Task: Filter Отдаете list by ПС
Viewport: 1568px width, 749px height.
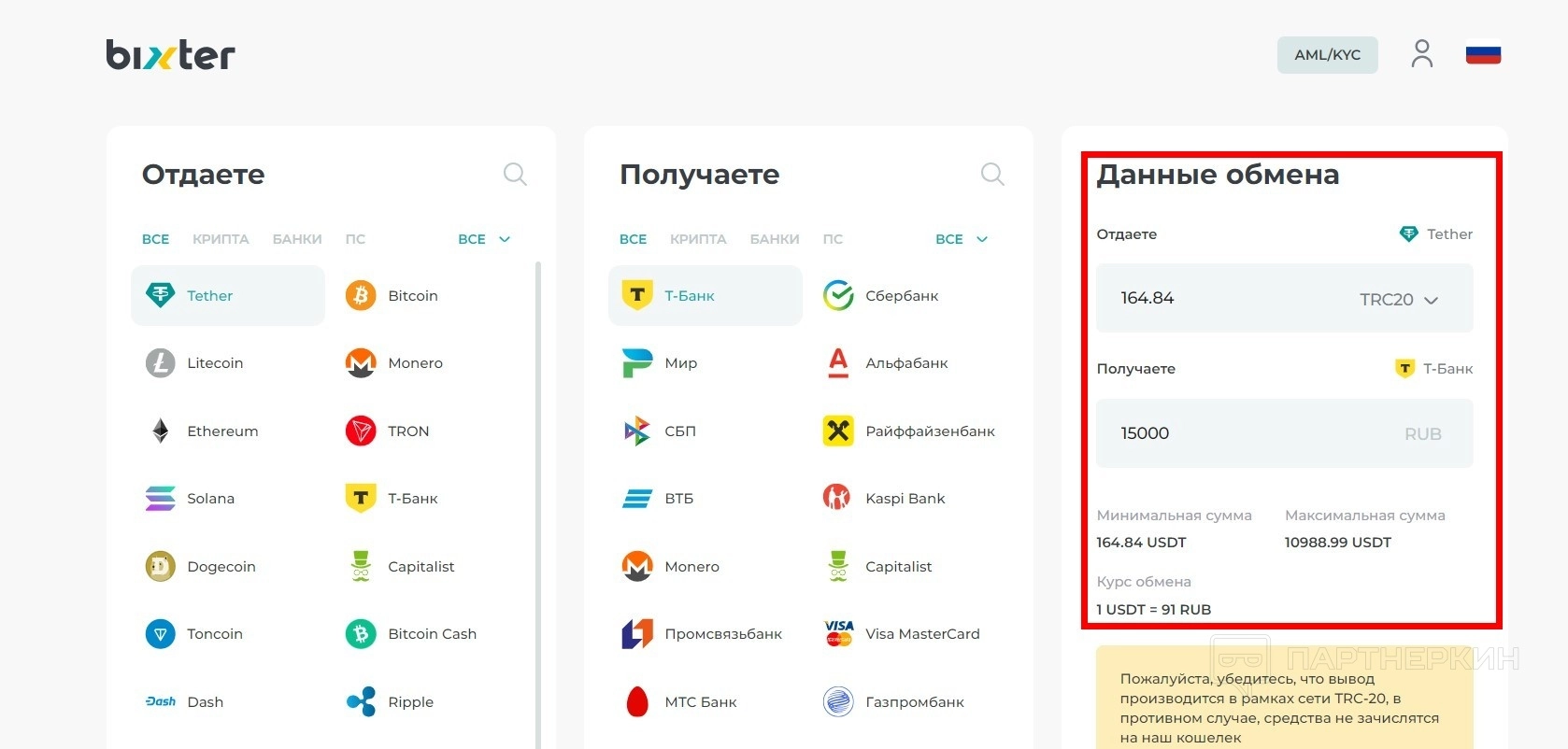Action: (x=355, y=239)
